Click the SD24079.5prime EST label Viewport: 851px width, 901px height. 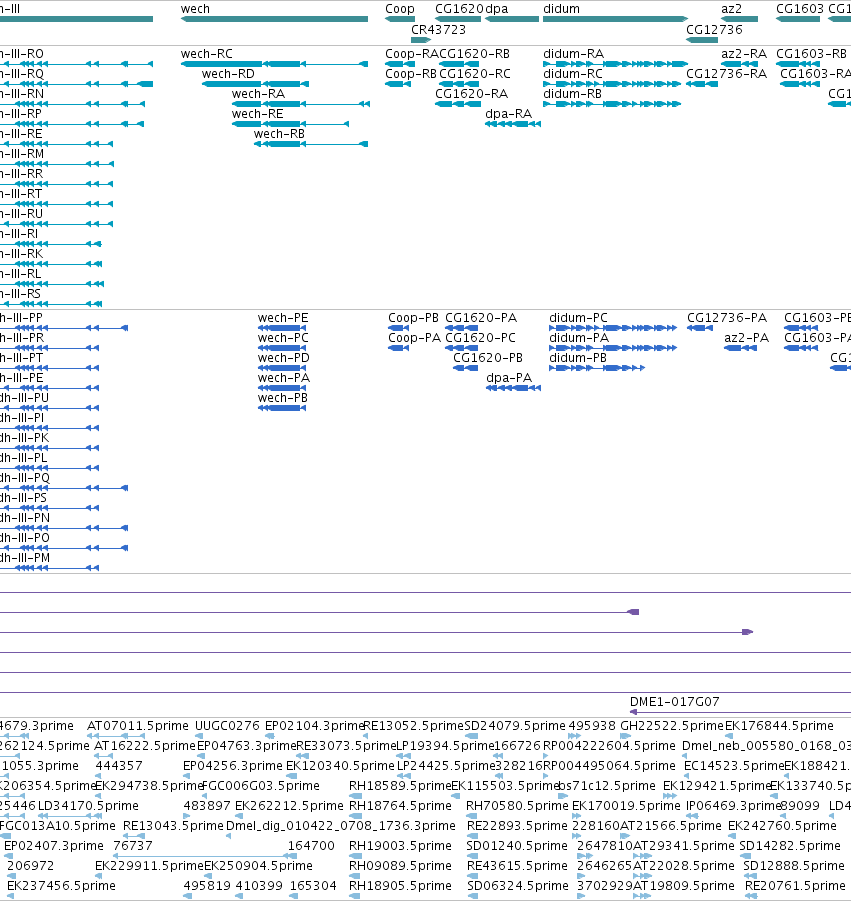tap(515, 726)
